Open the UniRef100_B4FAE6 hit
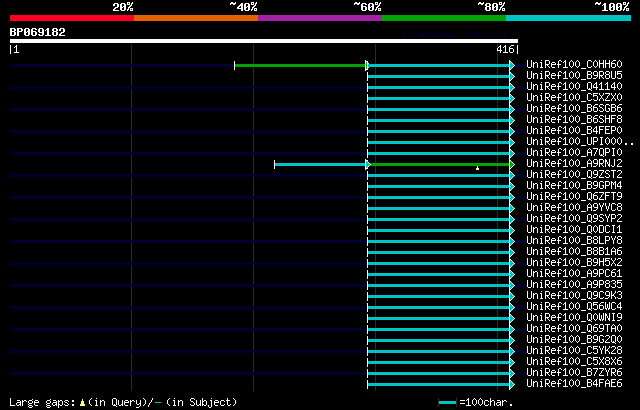Screen dimensions: 640x410 574,384
